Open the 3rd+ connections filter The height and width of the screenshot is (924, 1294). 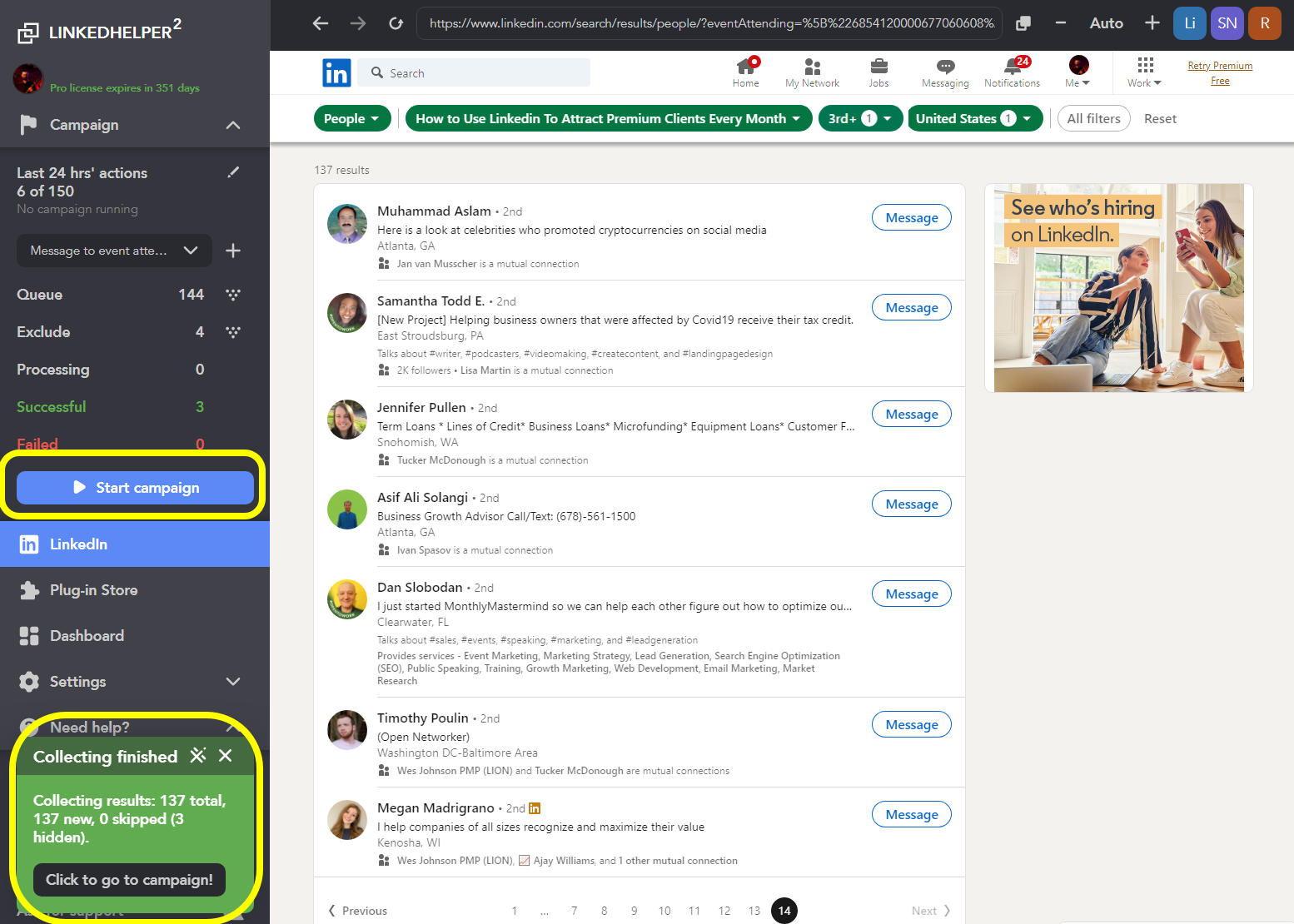[x=860, y=118]
